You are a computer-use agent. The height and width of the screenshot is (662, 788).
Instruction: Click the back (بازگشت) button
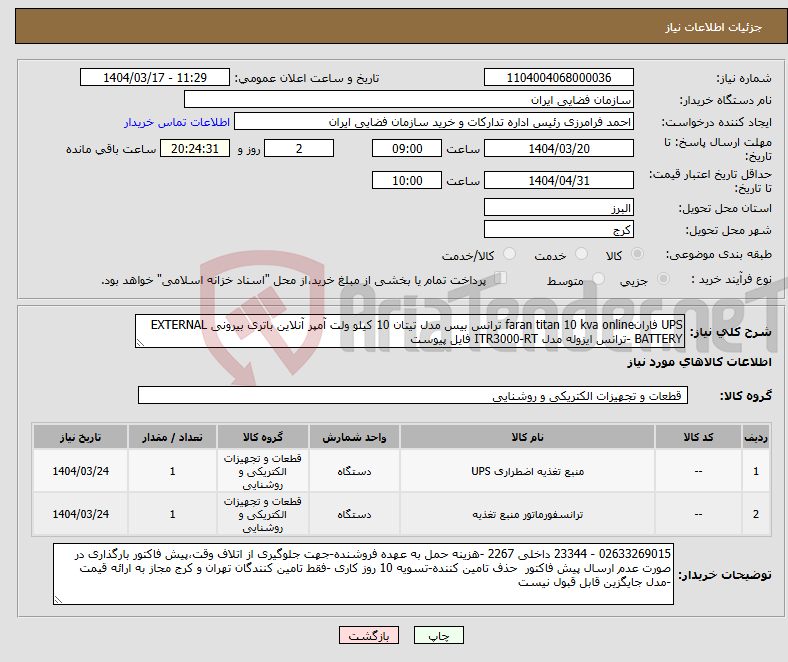pyautogui.click(x=369, y=635)
